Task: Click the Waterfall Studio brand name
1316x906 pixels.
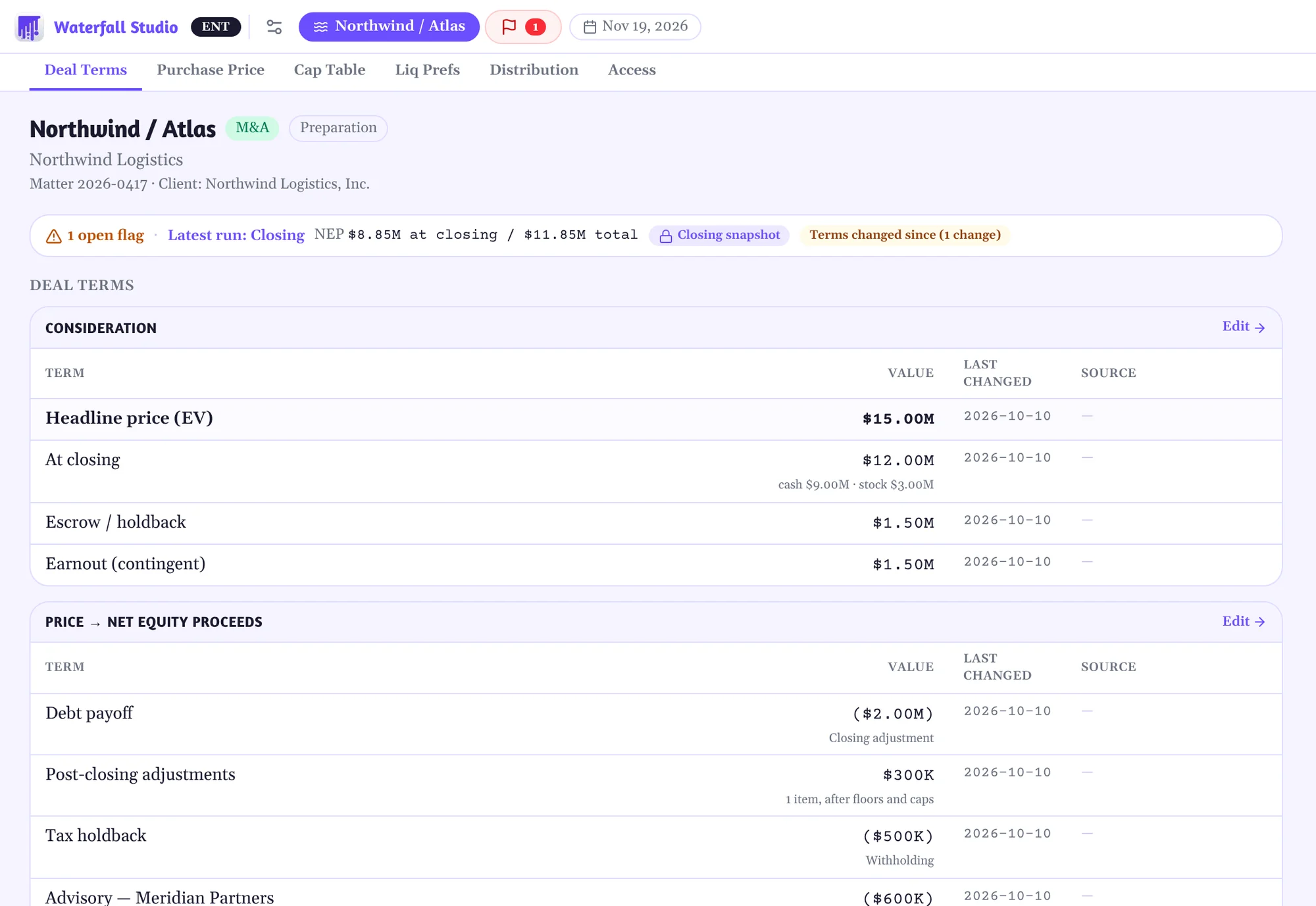Action: (116, 27)
